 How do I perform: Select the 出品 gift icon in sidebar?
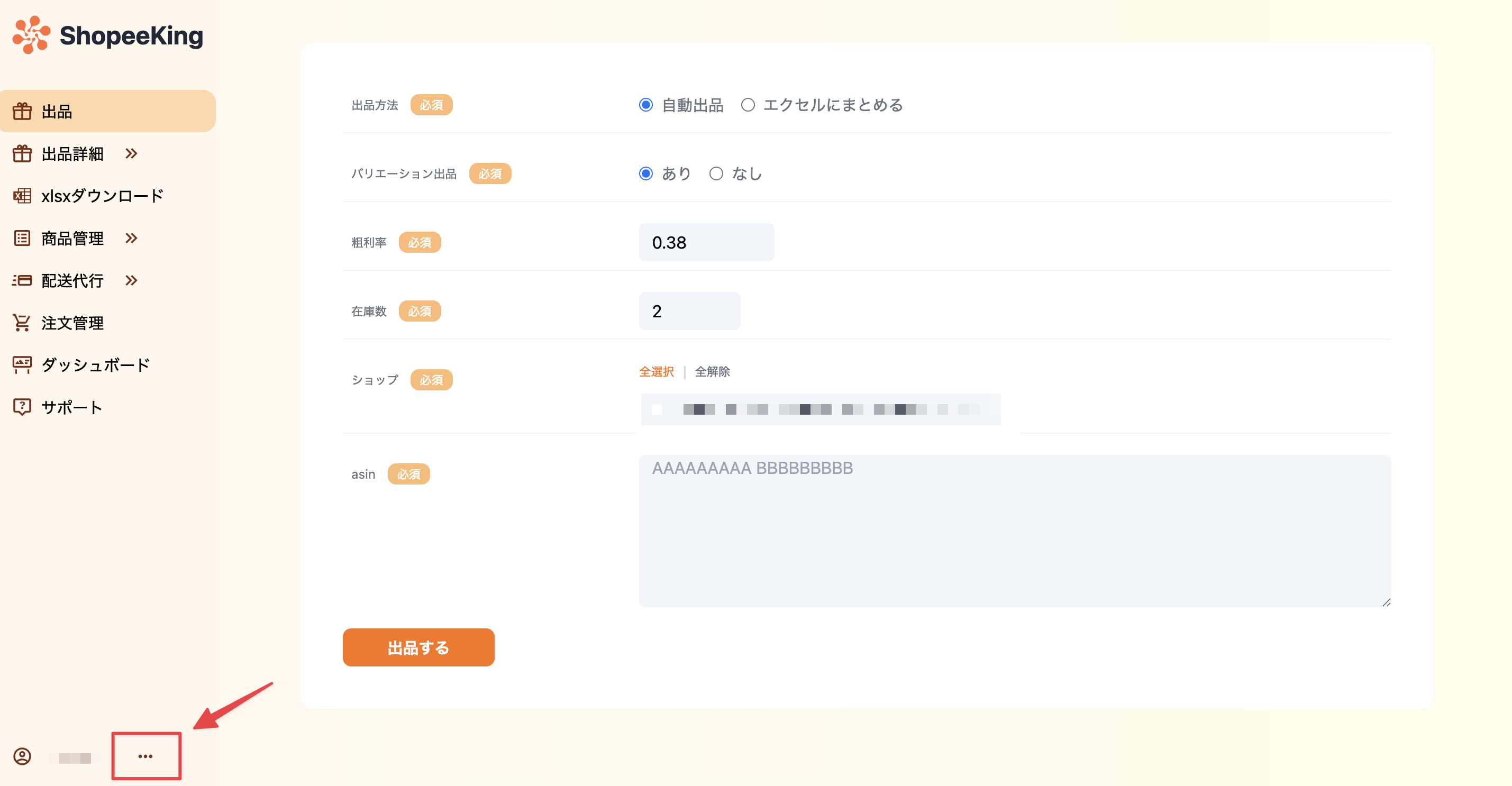coord(22,111)
